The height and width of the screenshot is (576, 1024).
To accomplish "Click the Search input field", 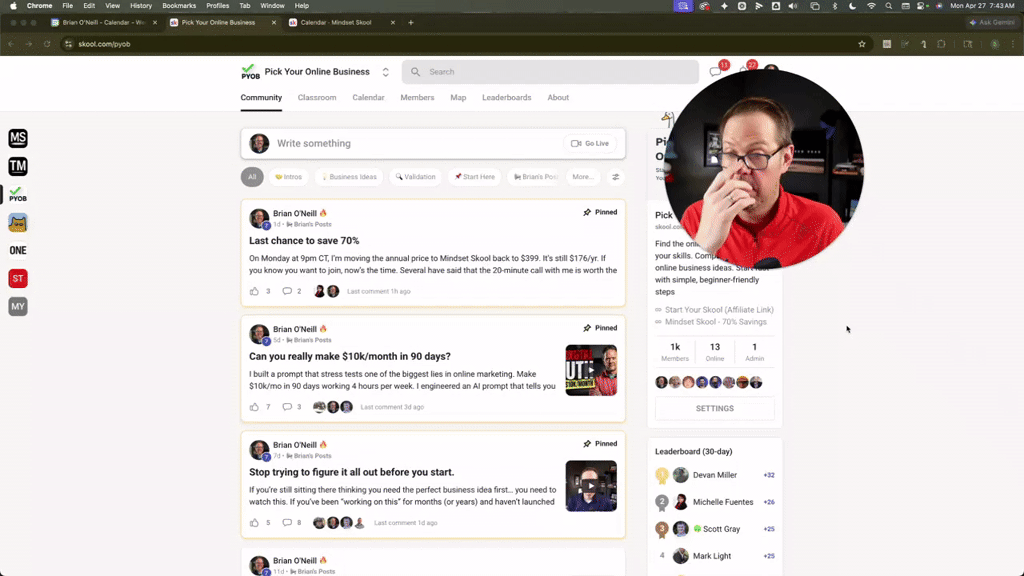I will (x=550, y=72).
